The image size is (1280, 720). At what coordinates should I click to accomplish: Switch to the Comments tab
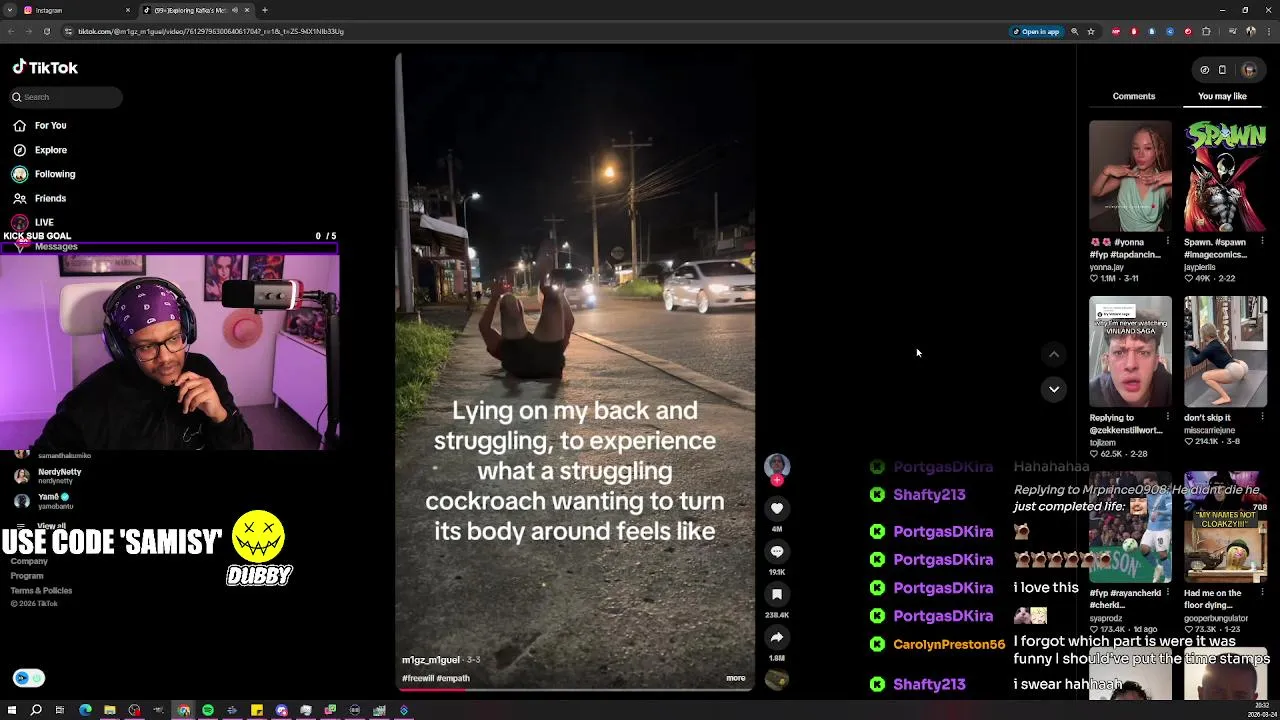(x=1133, y=96)
